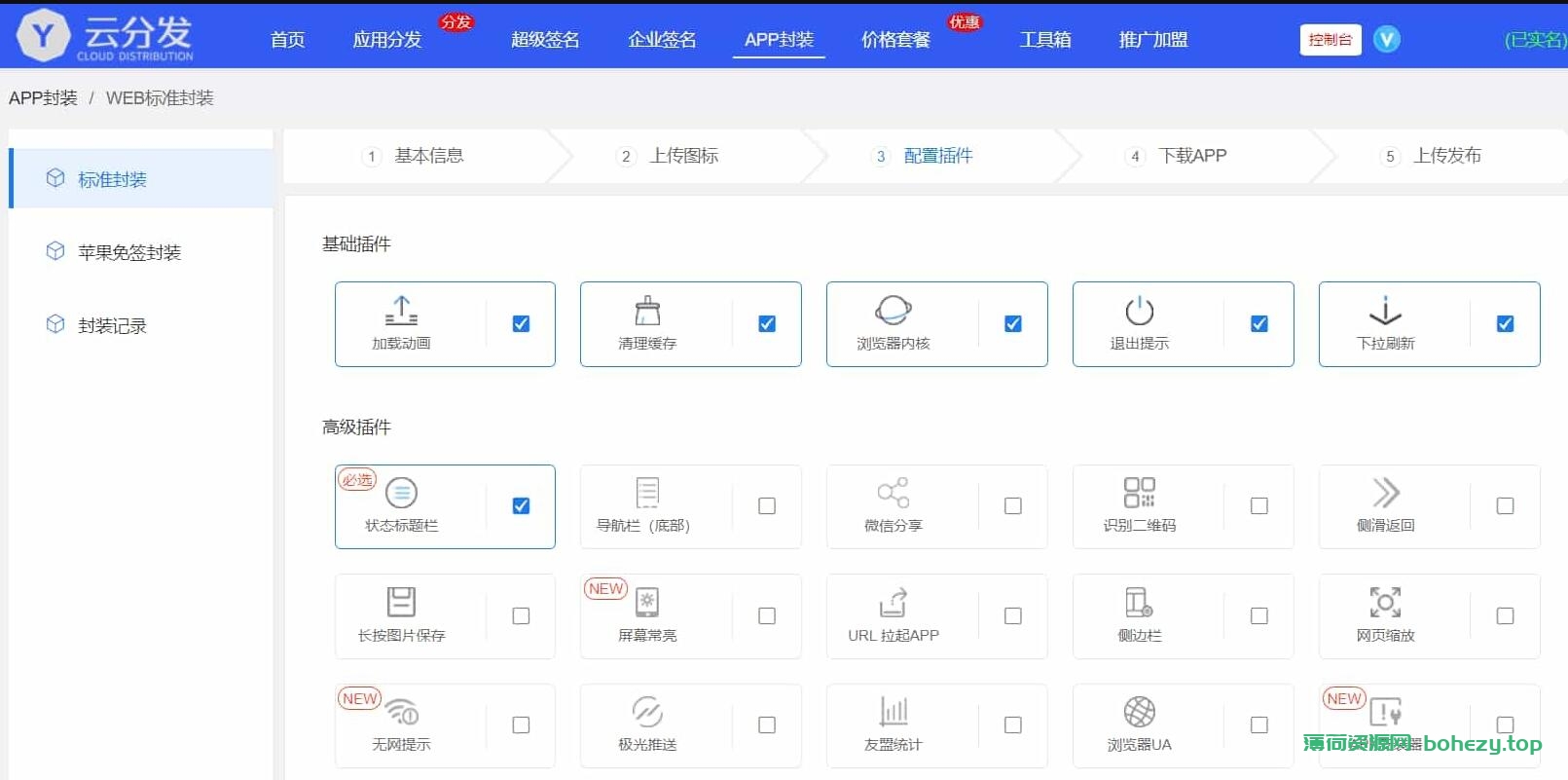Open 苹果免签封装 in sidebar
1568x780 pixels.
(x=141, y=252)
